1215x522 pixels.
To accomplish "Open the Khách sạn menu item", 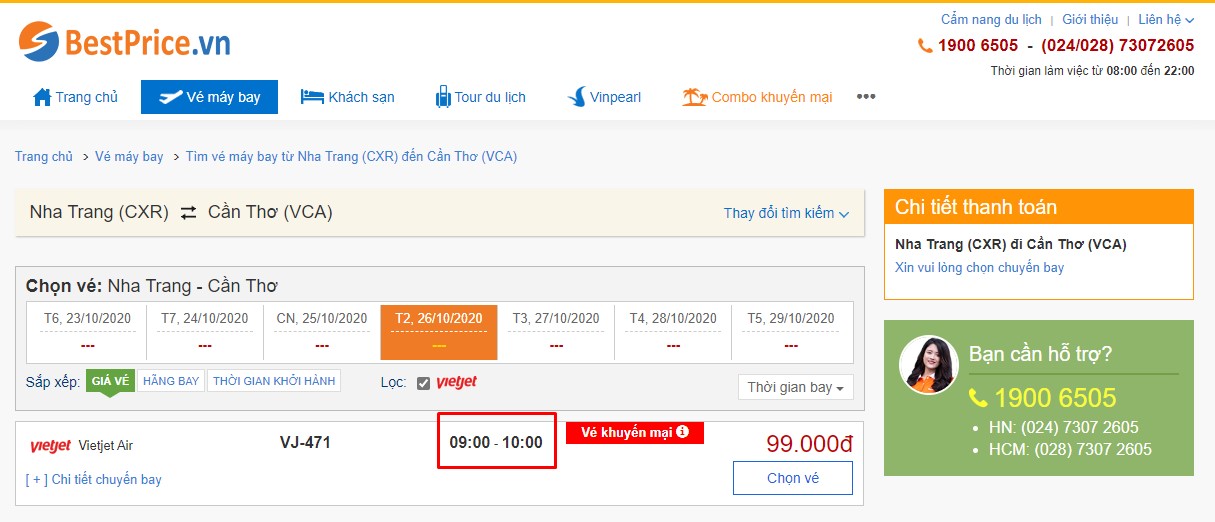I will 348,97.
